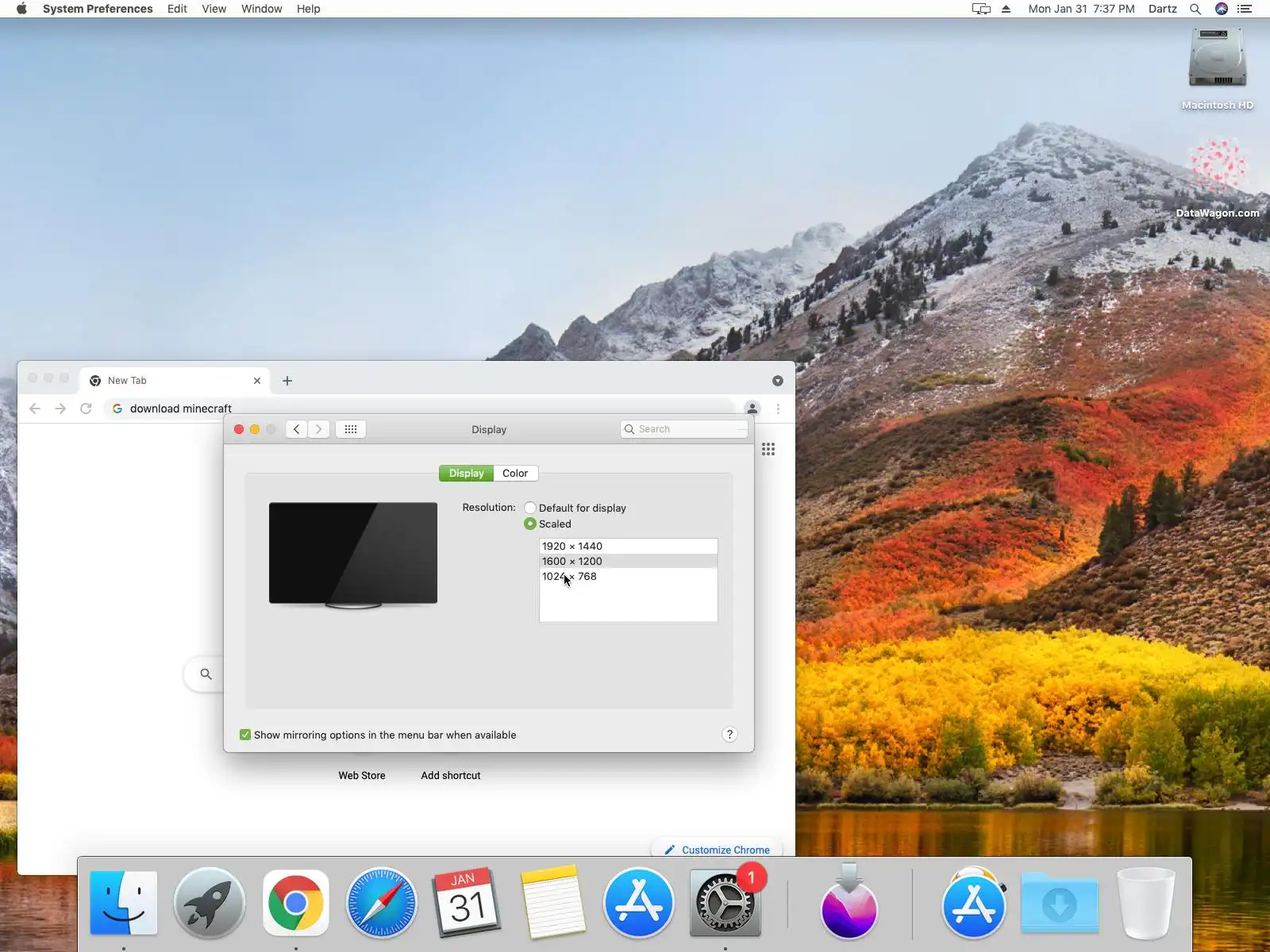1270x952 pixels.
Task: Open the View menu
Action: tap(214, 9)
